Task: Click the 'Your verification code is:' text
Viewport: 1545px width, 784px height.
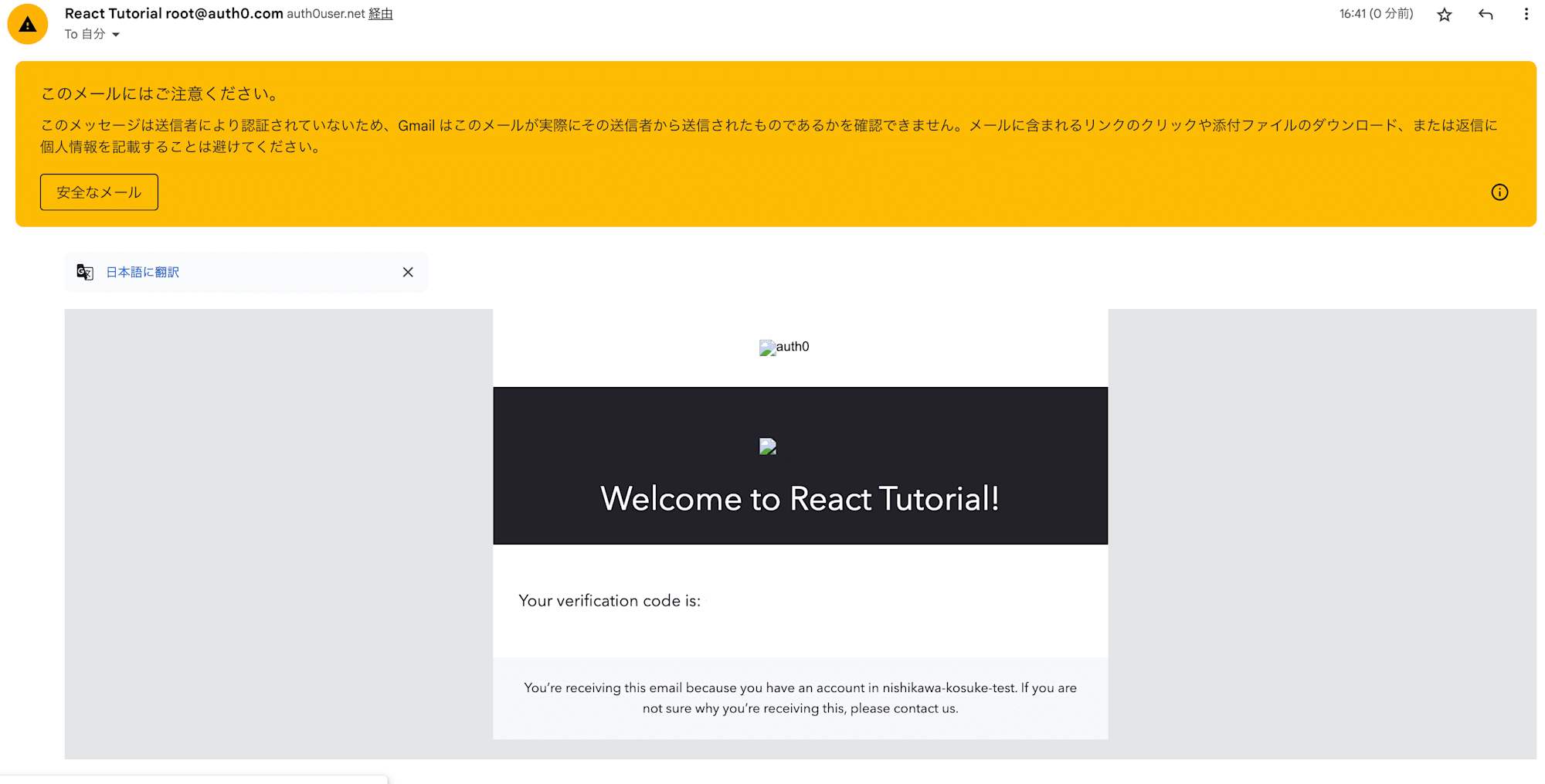Action: [x=610, y=601]
